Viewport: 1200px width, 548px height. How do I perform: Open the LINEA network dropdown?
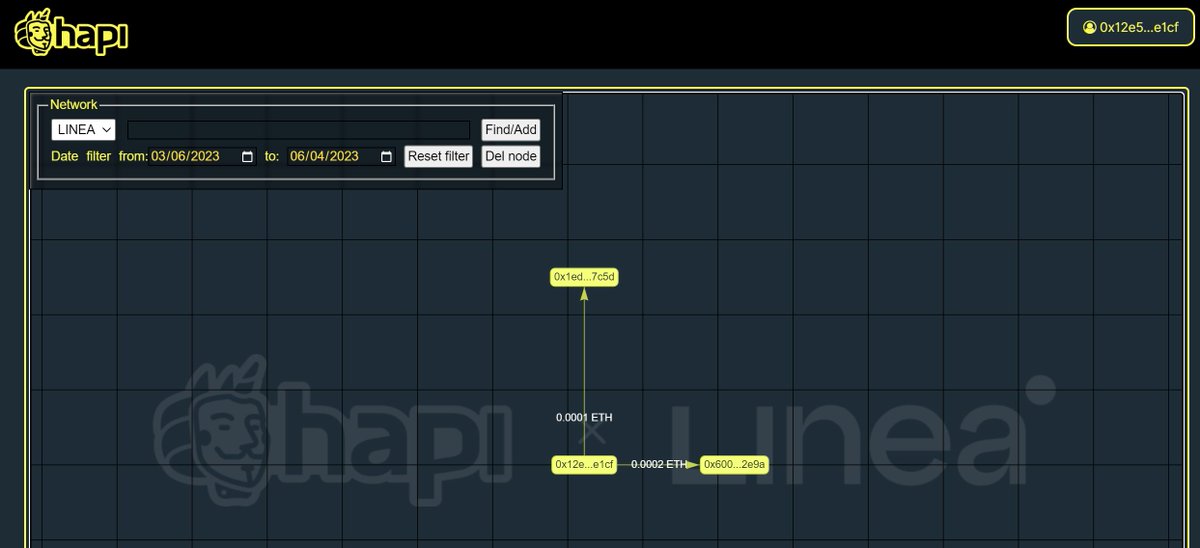point(84,130)
